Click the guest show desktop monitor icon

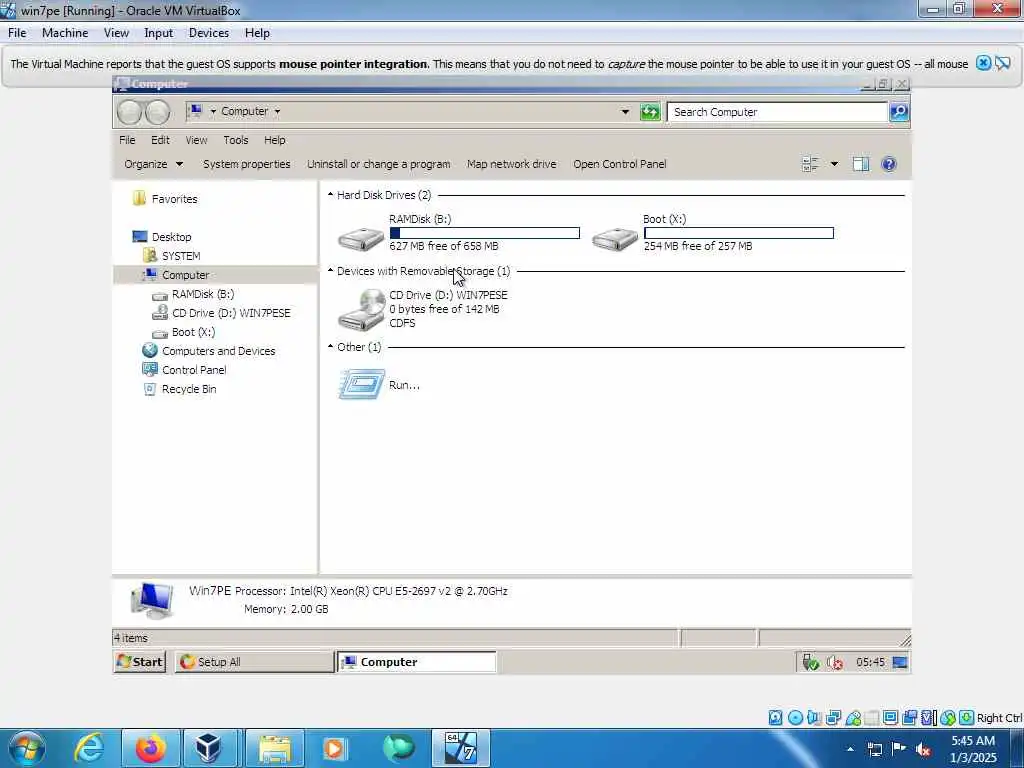(x=900, y=662)
